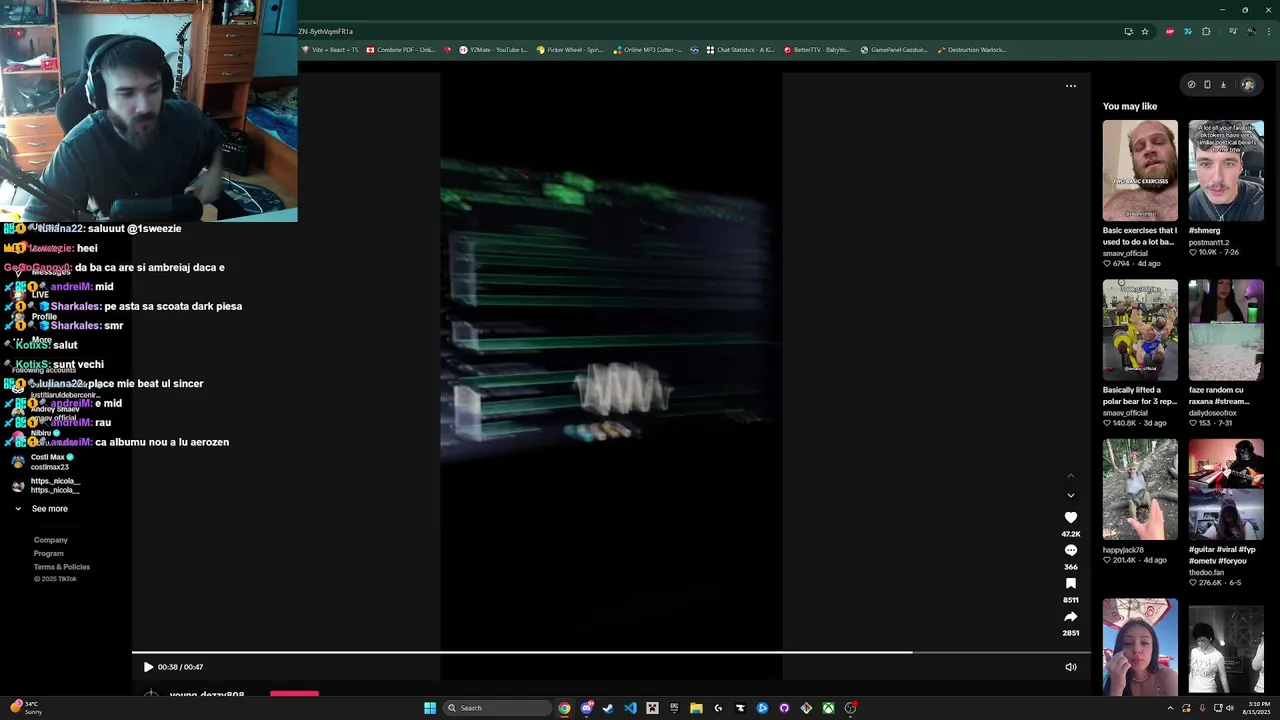Open the Company footer link
This screenshot has width=1280, height=720.
tap(51, 540)
